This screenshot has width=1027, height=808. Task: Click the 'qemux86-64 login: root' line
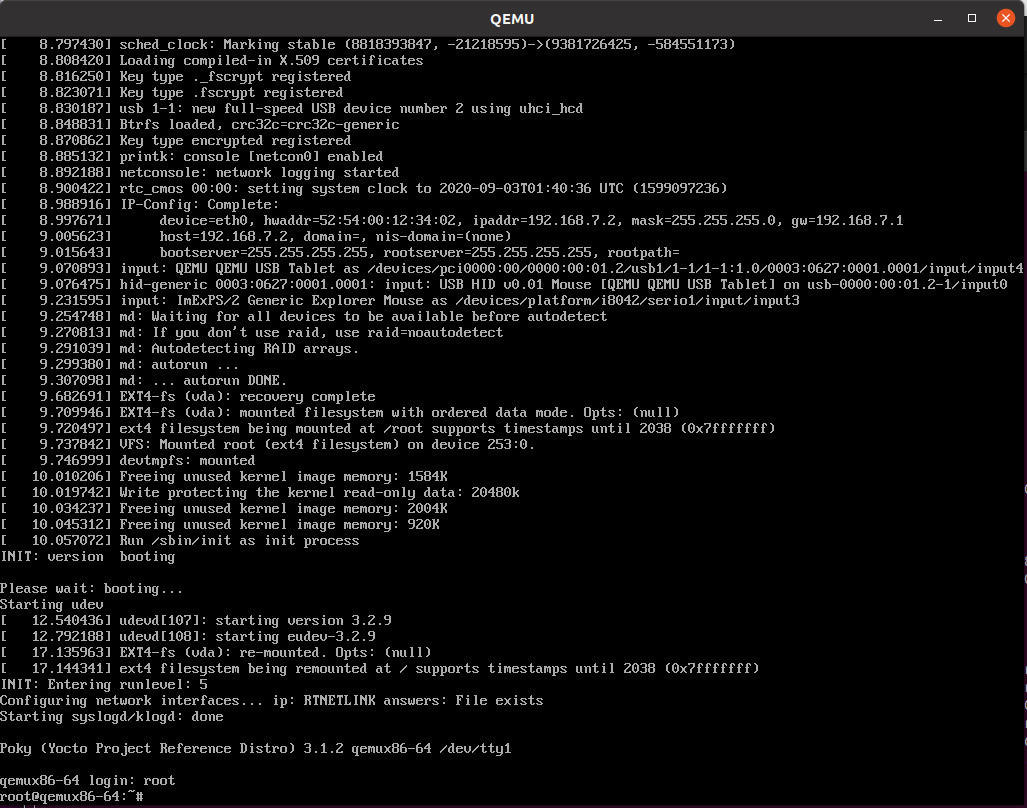[x=88, y=780]
